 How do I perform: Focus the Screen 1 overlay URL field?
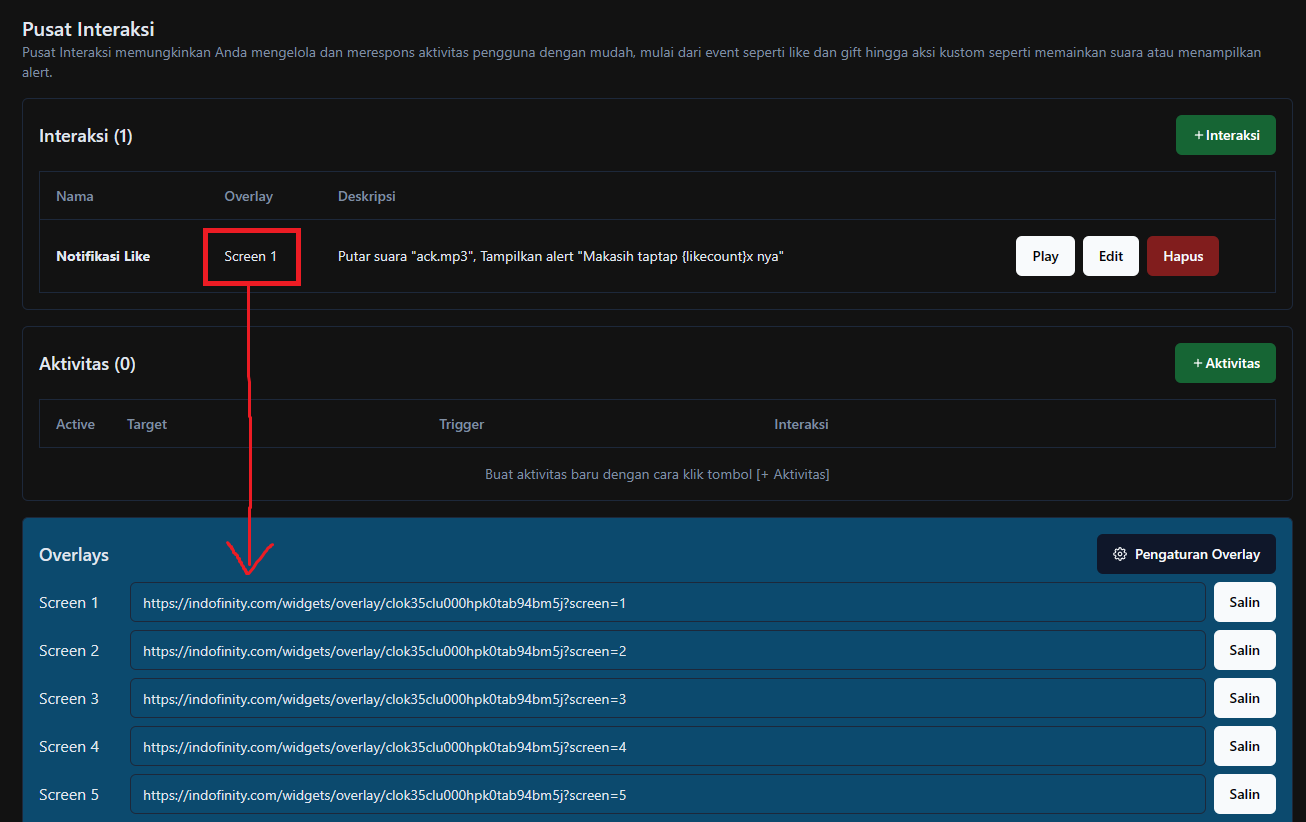point(667,603)
